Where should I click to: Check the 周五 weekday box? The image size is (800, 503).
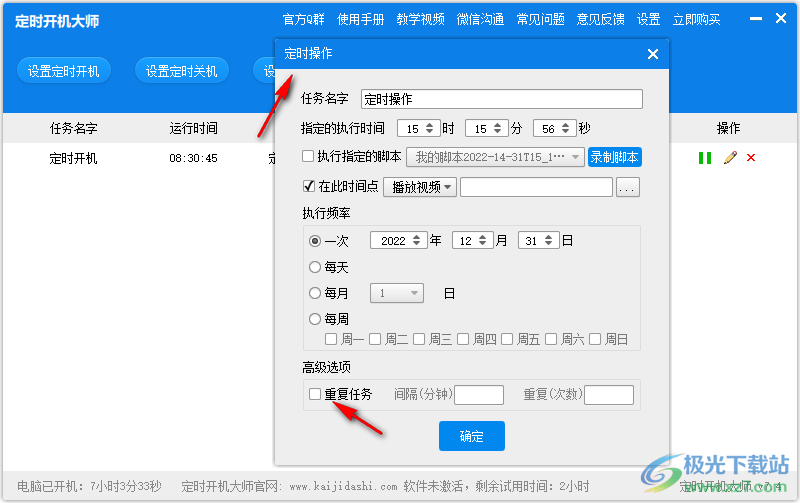[x=507, y=339]
